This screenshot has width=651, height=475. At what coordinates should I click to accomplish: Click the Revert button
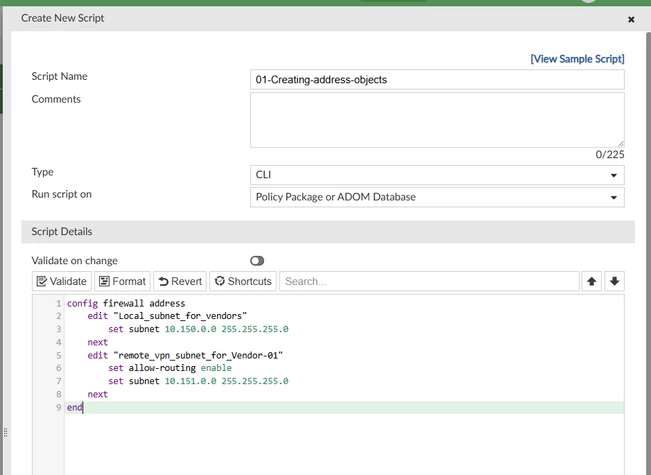tap(180, 282)
